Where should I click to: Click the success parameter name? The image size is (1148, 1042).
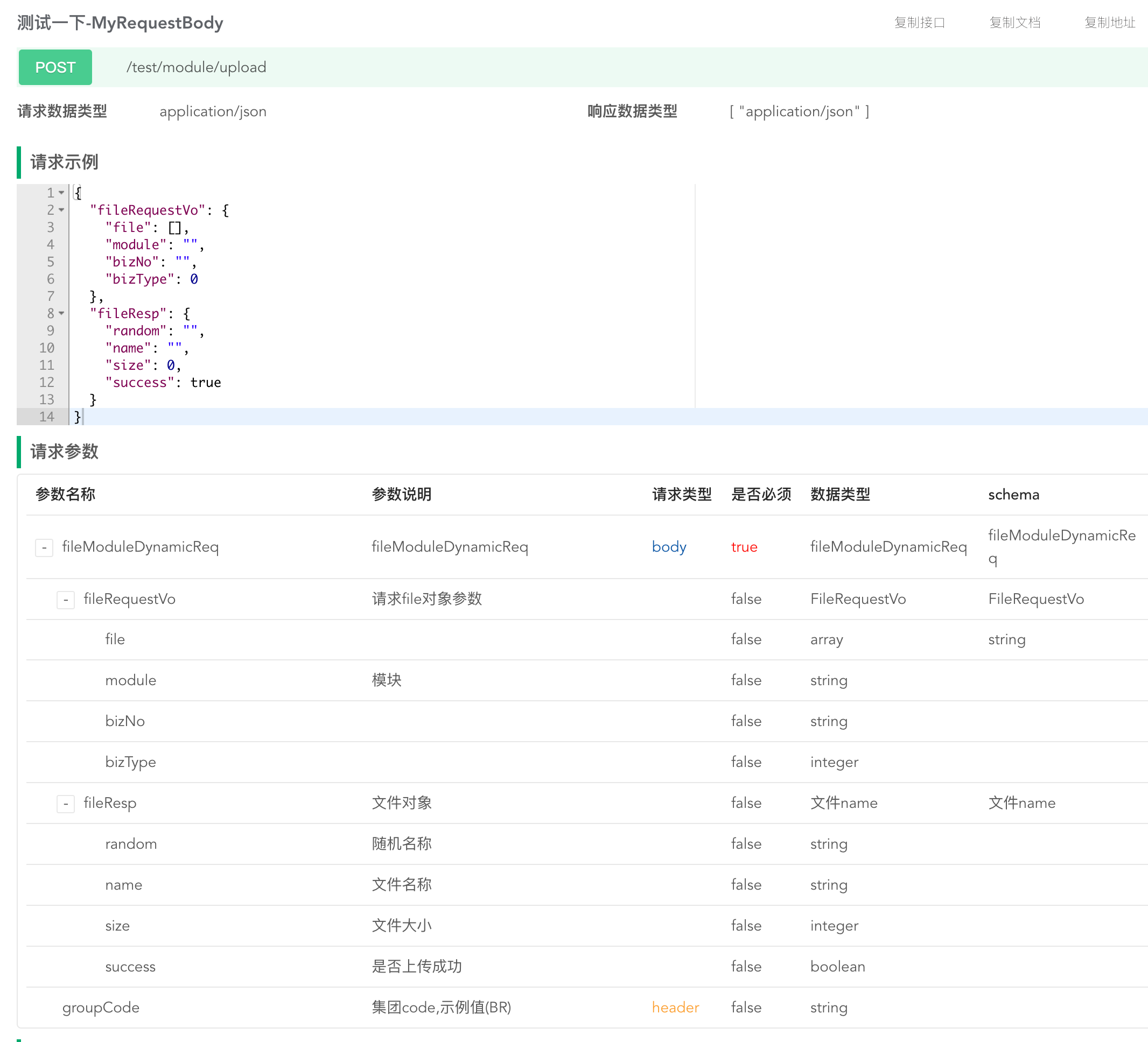(x=130, y=967)
